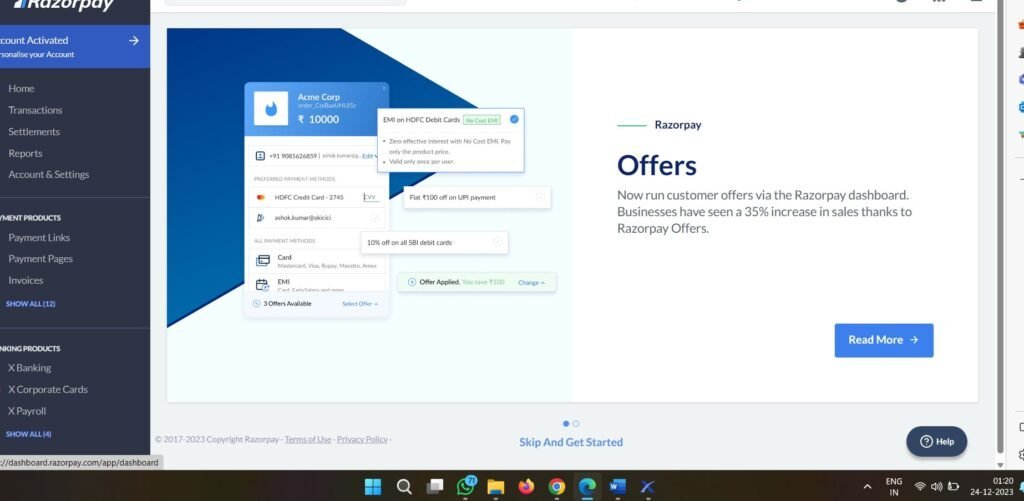1024x501 pixels.
Task: Open Windows taskbar Search
Action: pos(404,487)
